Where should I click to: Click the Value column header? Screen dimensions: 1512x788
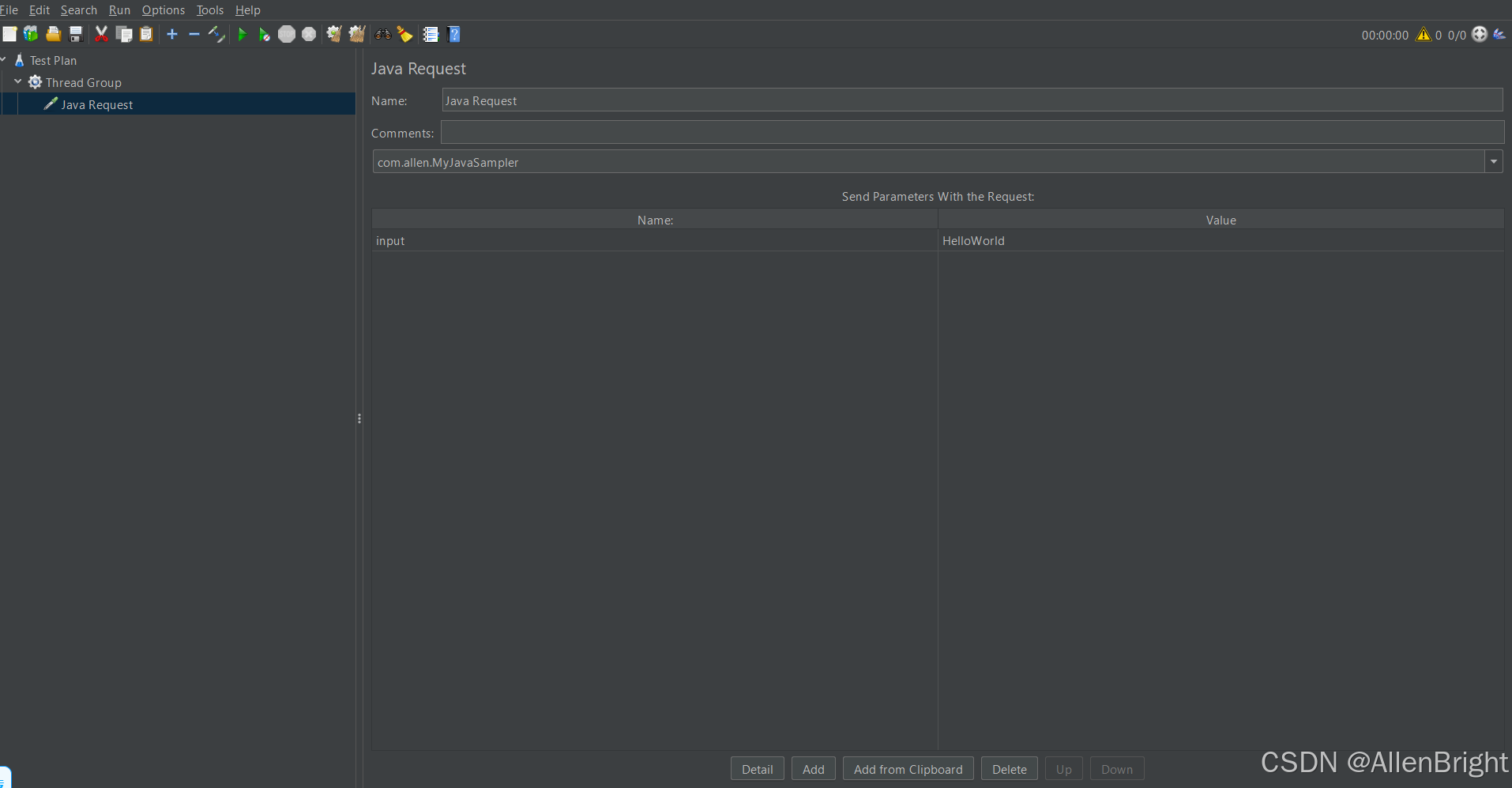tap(1221, 220)
